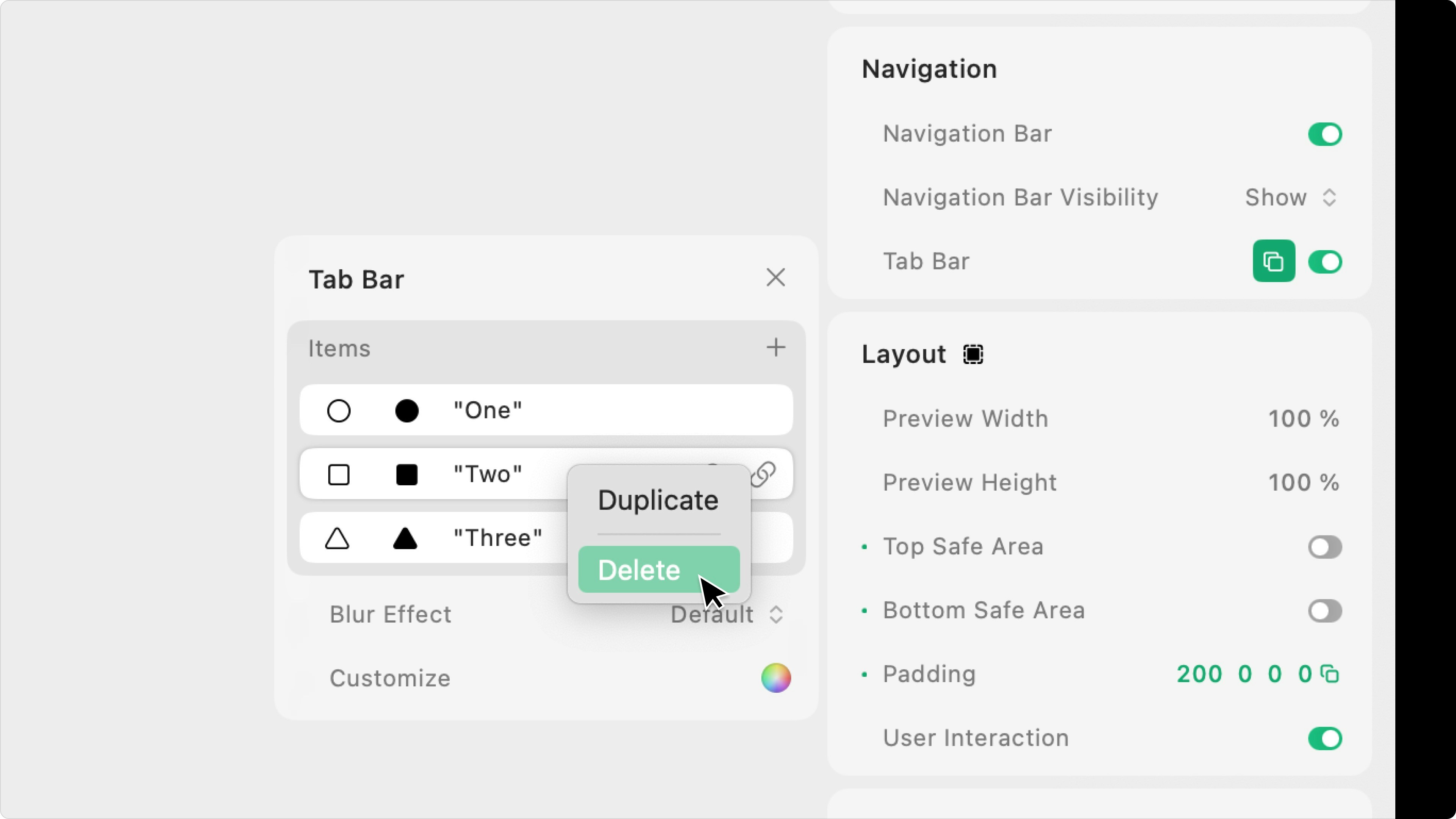Click the Layout frame icon
This screenshot has height=819, width=1456.
tap(973, 355)
